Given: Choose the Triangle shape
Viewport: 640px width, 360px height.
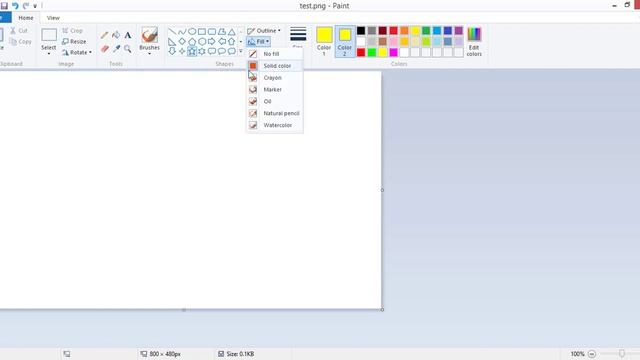Looking at the screenshot, I should coord(231,31).
